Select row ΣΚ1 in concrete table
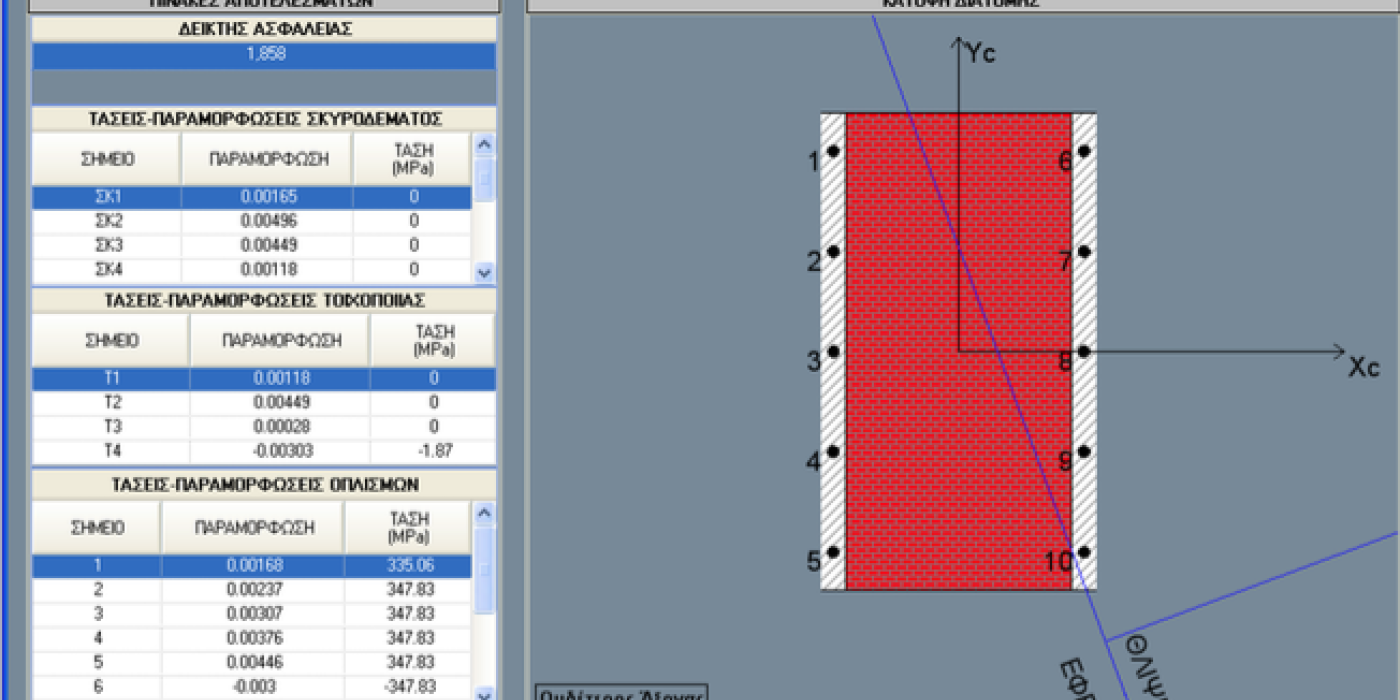This screenshot has height=700, width=1400. [x=252, y=197]
